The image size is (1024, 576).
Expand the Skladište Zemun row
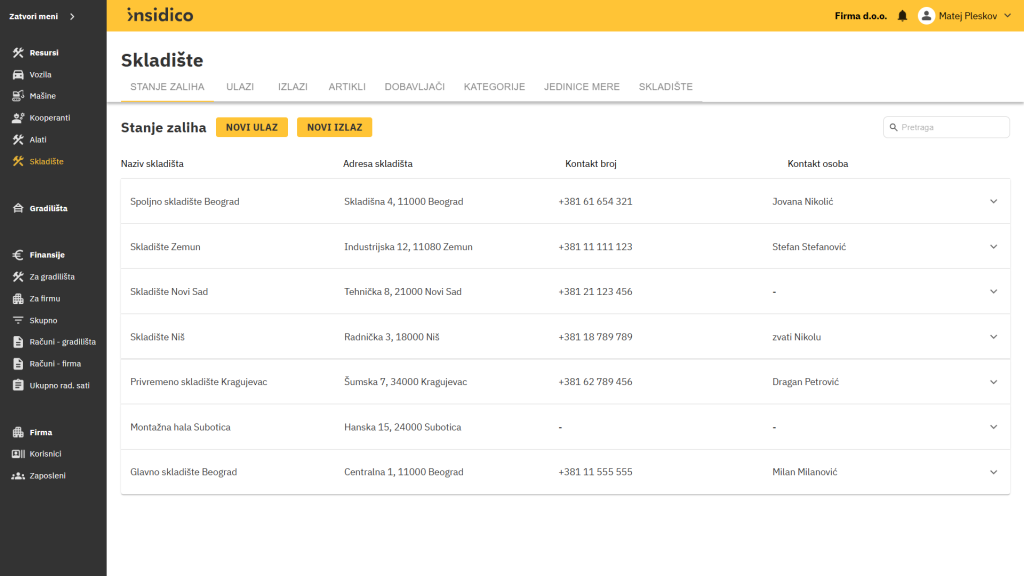(x=993, y=247)
